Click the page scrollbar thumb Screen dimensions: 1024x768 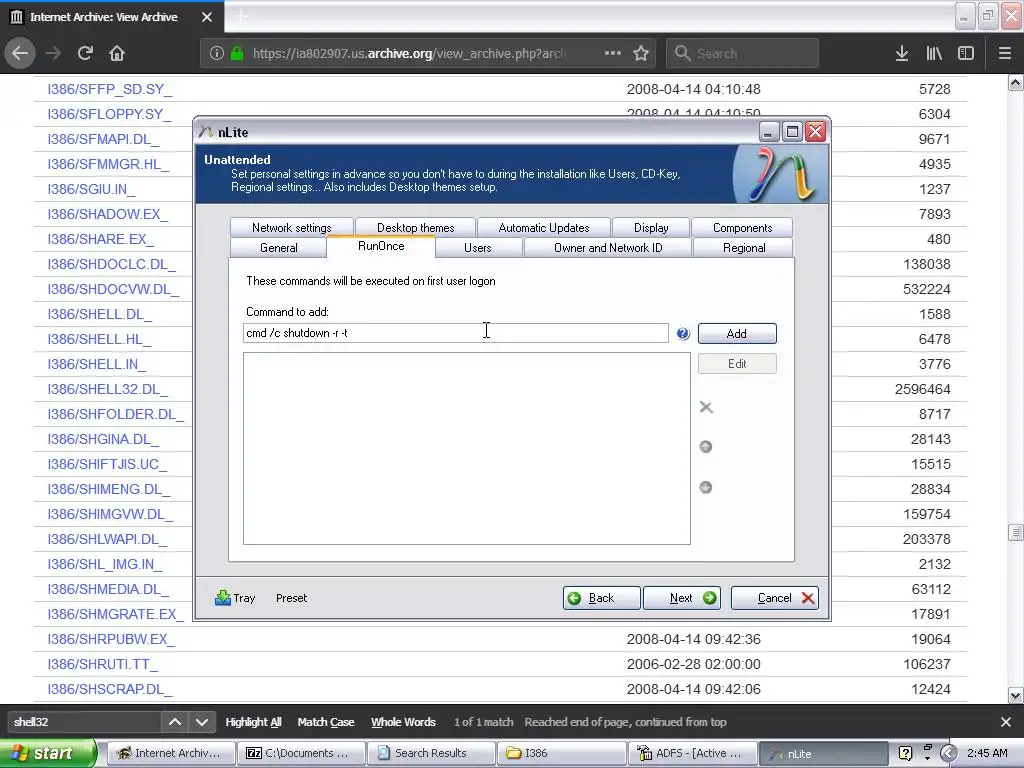click(1016, 532)
